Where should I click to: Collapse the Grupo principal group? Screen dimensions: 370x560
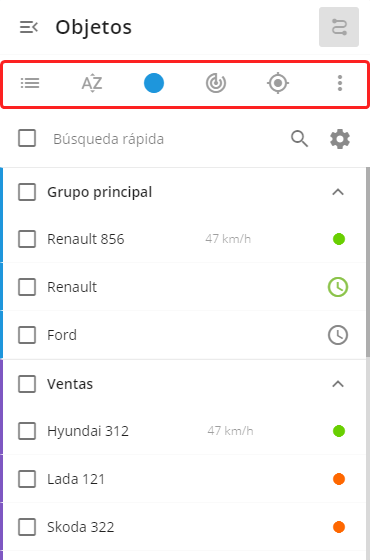pos(338,192)
